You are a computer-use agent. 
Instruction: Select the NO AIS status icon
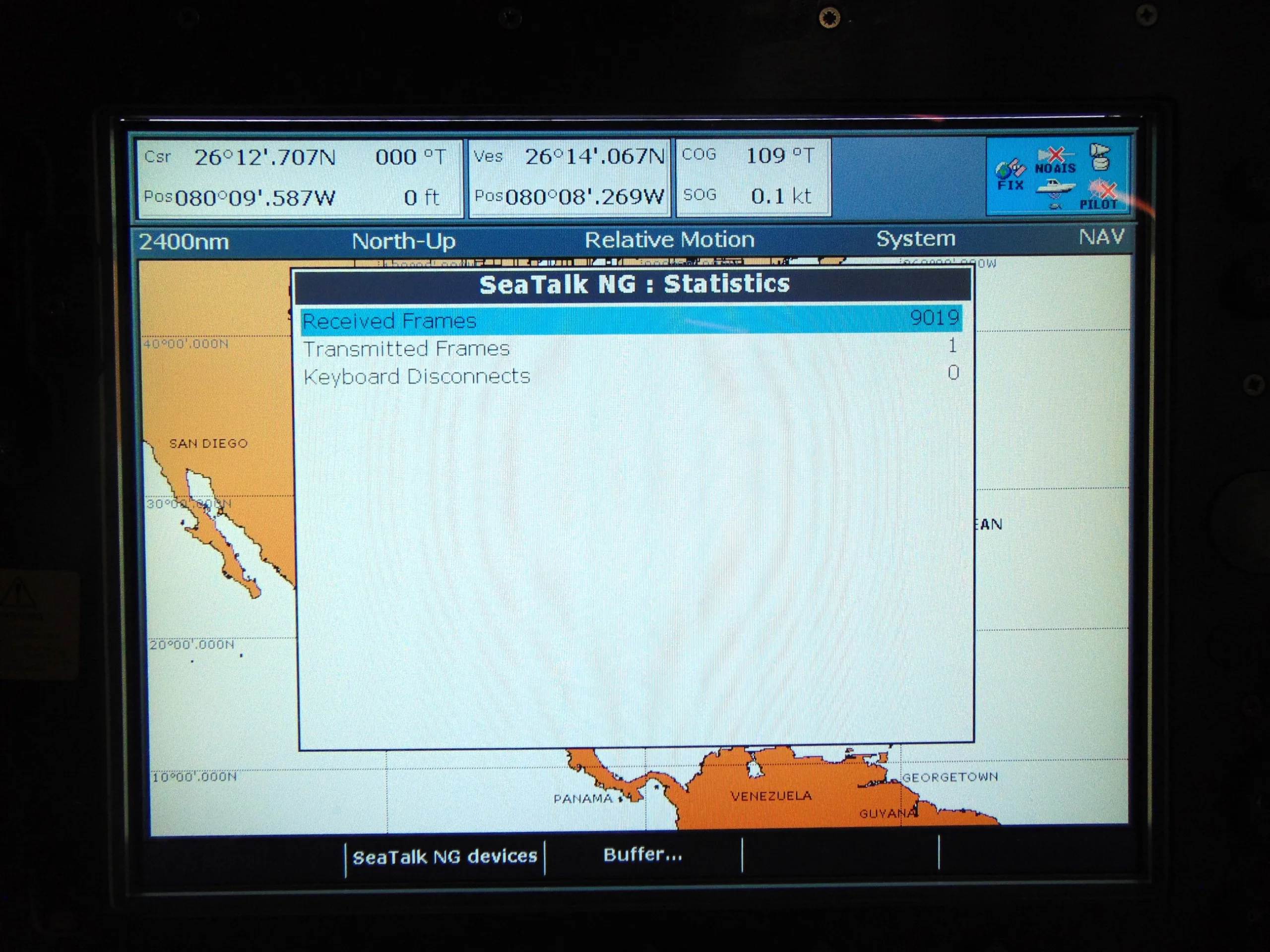tap(1055, 161)
